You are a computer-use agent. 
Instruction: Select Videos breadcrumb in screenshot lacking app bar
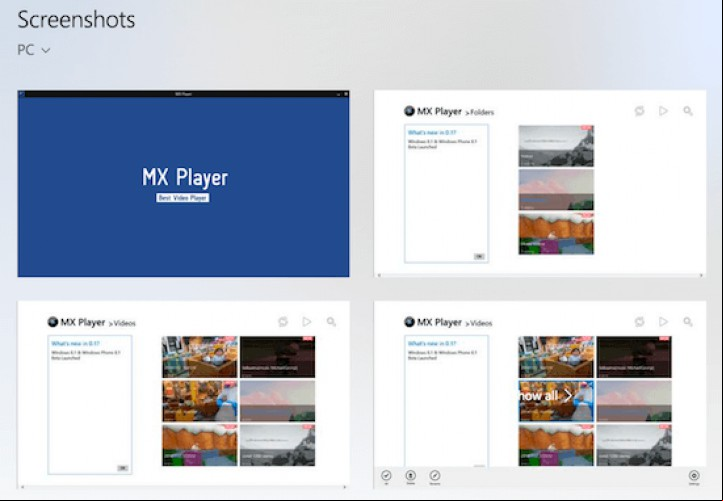coord(124,323)
